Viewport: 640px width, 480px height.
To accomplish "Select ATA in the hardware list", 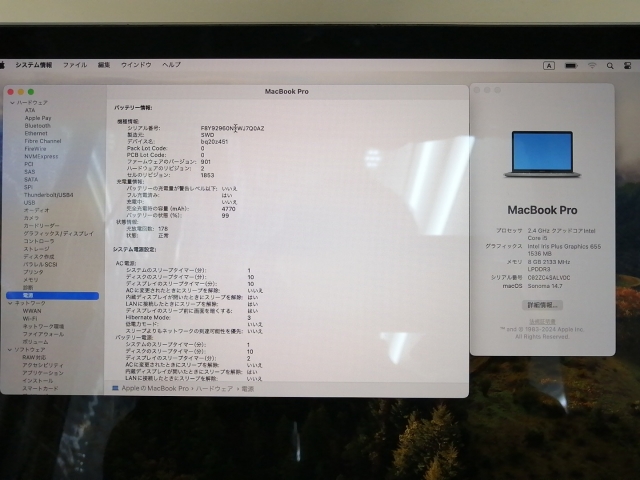I will (x=30, y=110).
